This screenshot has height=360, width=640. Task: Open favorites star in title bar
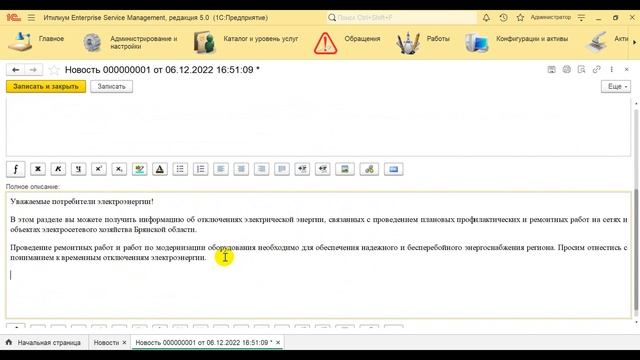520,18
